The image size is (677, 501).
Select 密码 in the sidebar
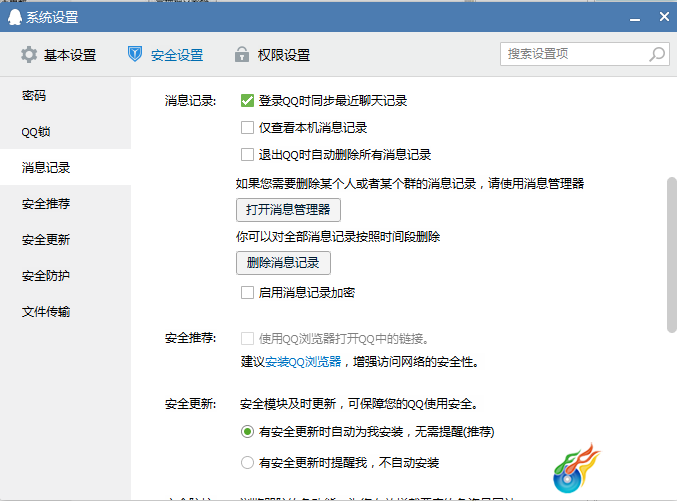click(x=65, y=95)
